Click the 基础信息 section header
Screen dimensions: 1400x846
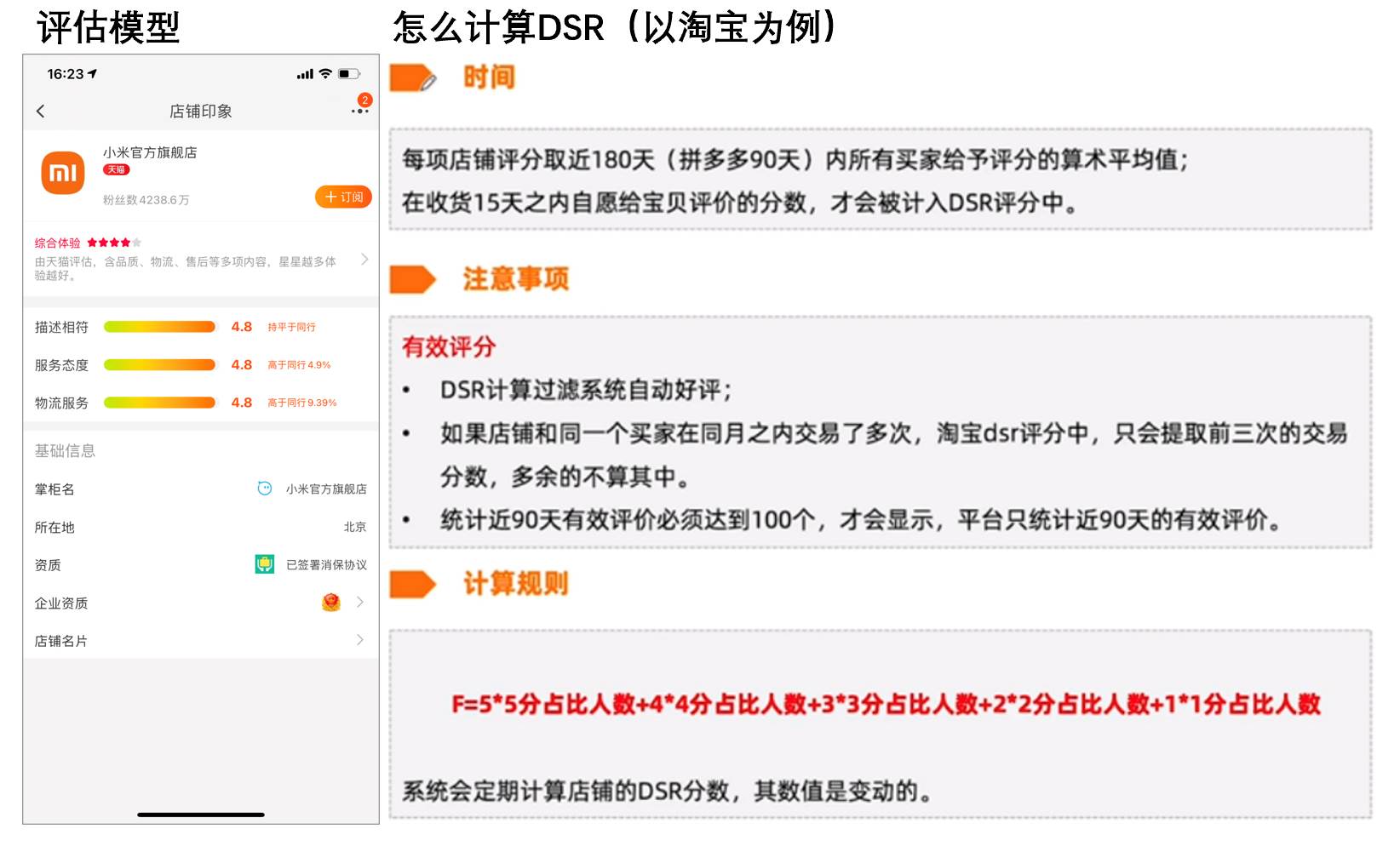(x=65, y=451)
